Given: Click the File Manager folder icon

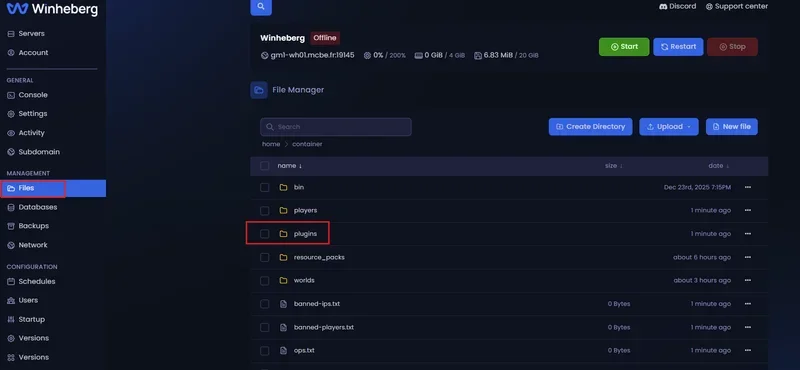Looking at the screenshot, I should (259, 90).
